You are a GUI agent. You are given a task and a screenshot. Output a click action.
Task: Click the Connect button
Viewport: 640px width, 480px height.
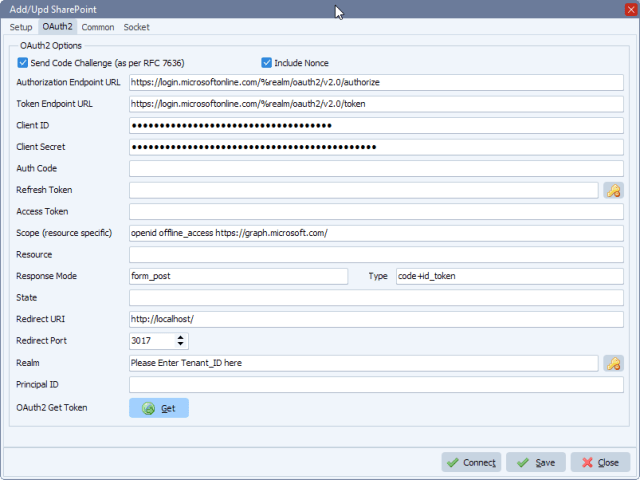[471, 462]
